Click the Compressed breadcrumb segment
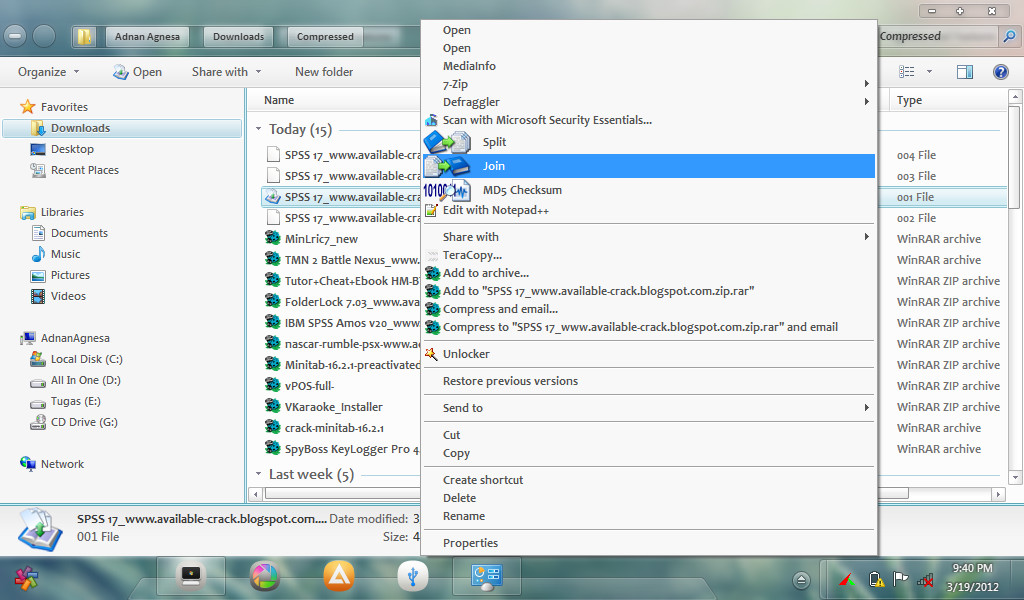Viewport: 1024px width, 600px height. (325, 37)
